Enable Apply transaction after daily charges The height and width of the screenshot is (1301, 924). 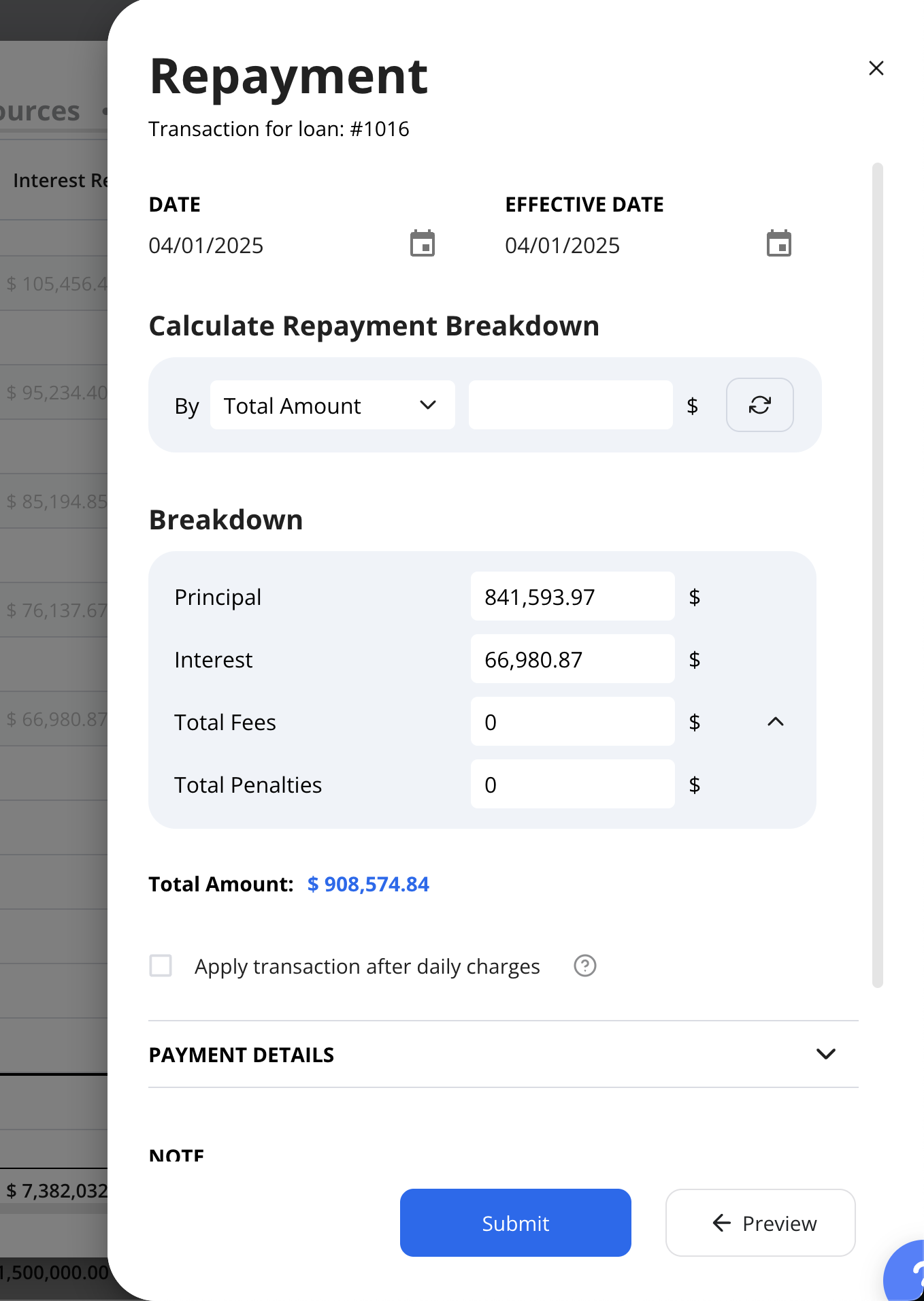coord(161,966)
